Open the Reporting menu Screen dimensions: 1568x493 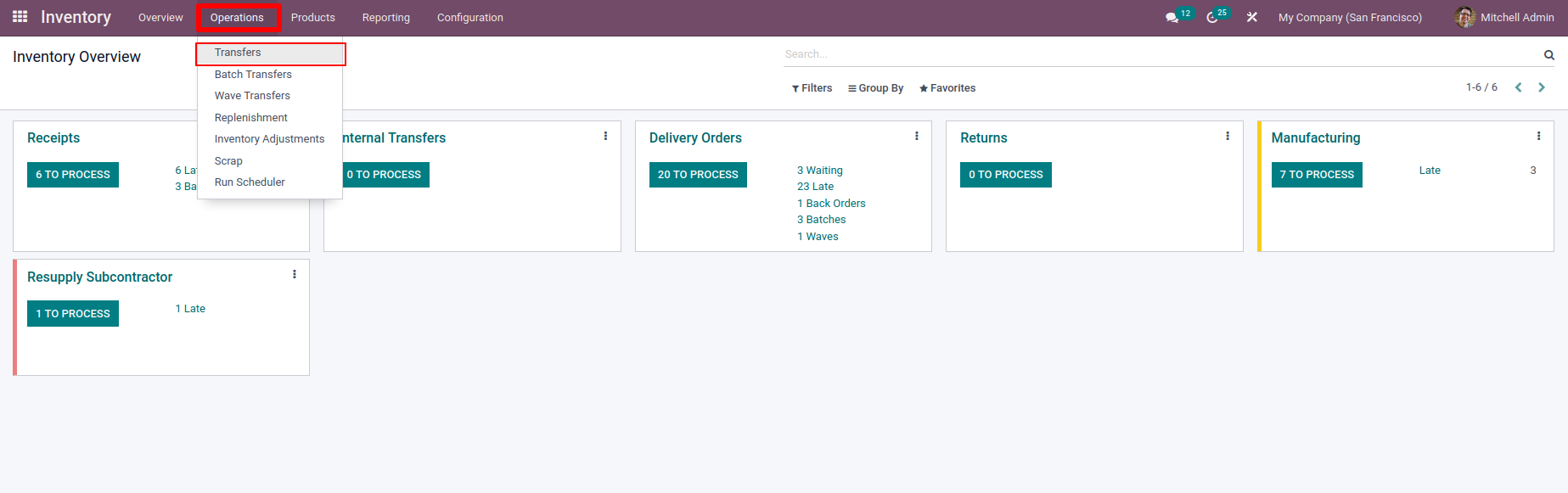385,17
